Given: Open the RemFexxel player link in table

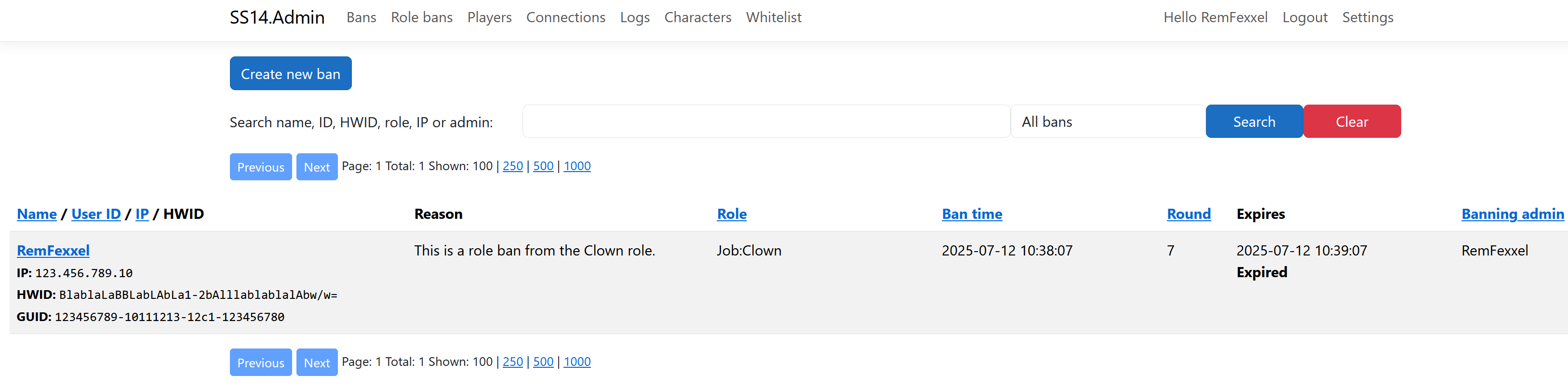Looking at the screenshot, I should [x=53, y=250].
